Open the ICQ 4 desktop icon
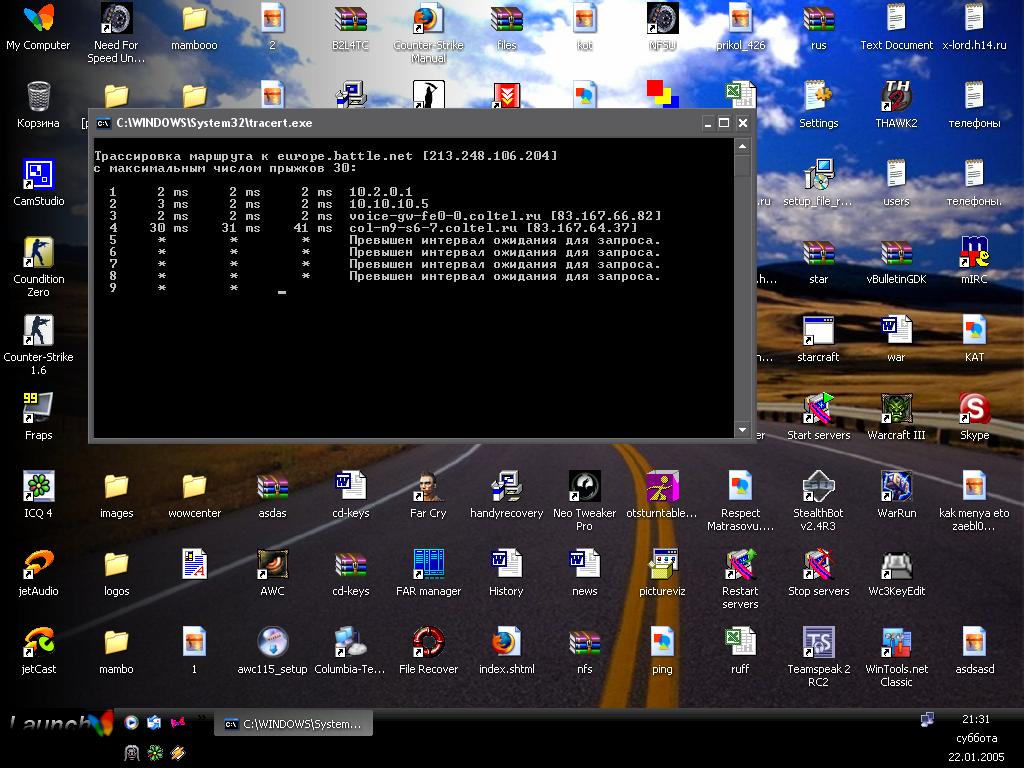Screen dimensions: 1024x768 [38, 487]
